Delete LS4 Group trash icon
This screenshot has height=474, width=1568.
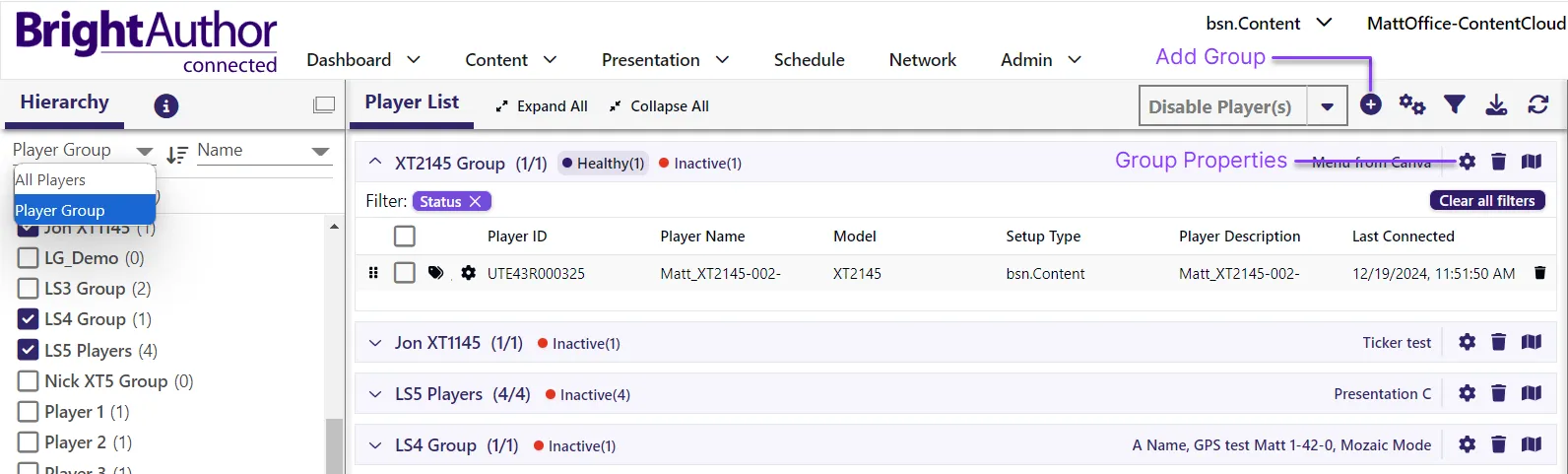point(1499,444)
